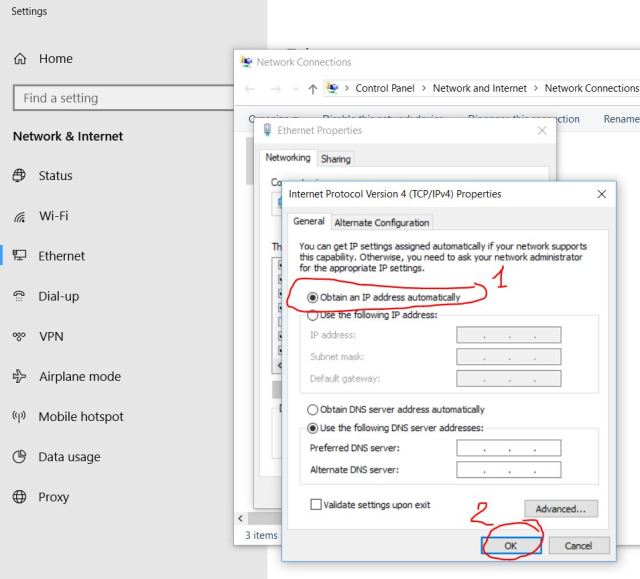Click the up arrow in Network Connections

pyautogui.click(x=313, y=89)
